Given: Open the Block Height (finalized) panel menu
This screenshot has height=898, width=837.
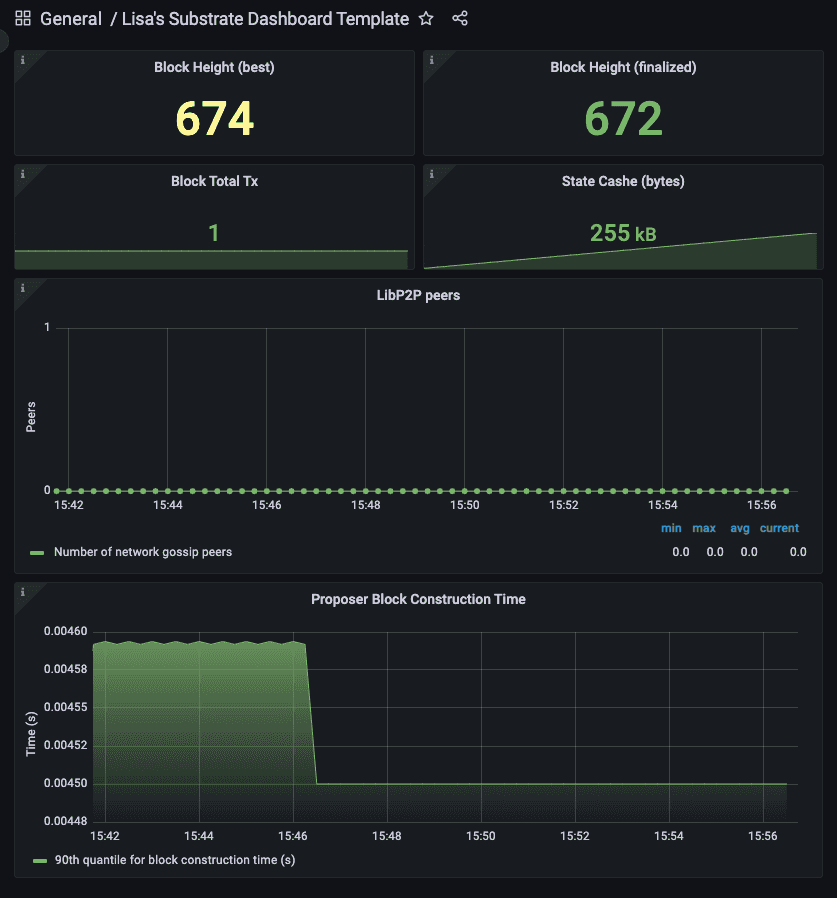Looking at the screenshot, I should coord(623,67).
